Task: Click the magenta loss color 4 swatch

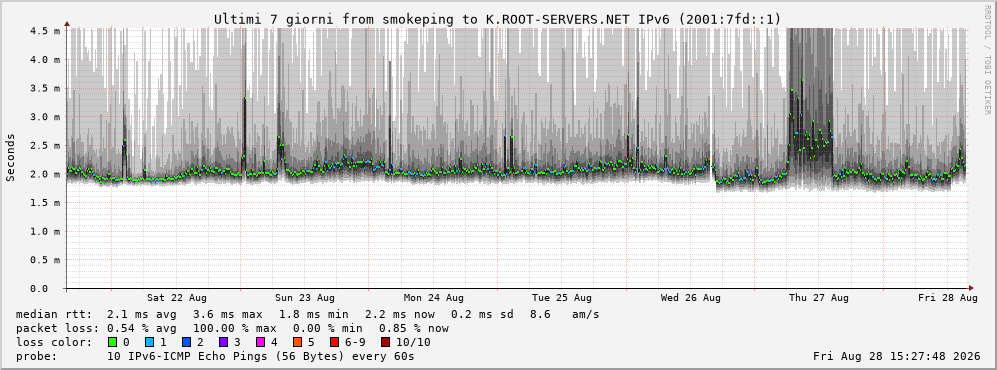Action: [259, 342]
